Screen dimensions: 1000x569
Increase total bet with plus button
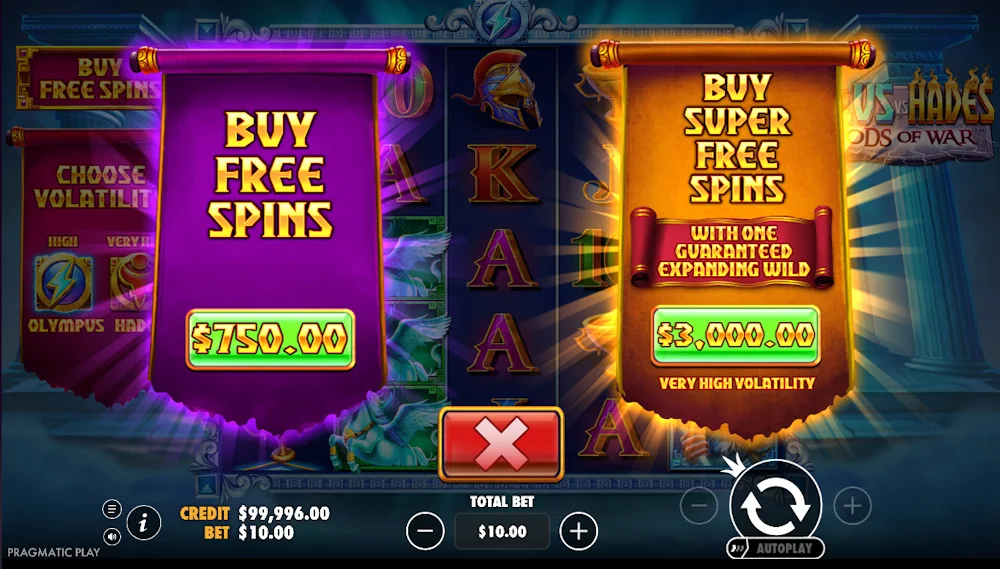tap(578, 531)
